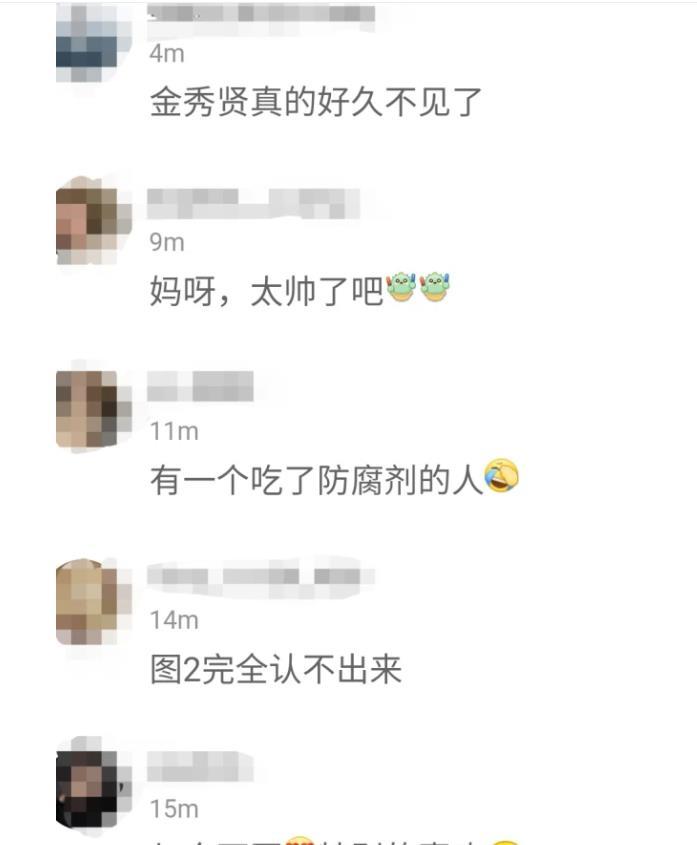Click username above the 11m comment
The image size is (697, 845).
200,386
